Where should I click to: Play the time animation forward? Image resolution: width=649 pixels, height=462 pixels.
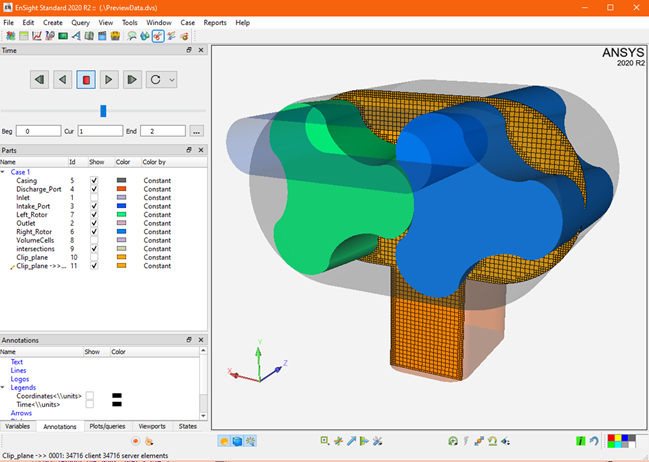(x=108, y=79)
